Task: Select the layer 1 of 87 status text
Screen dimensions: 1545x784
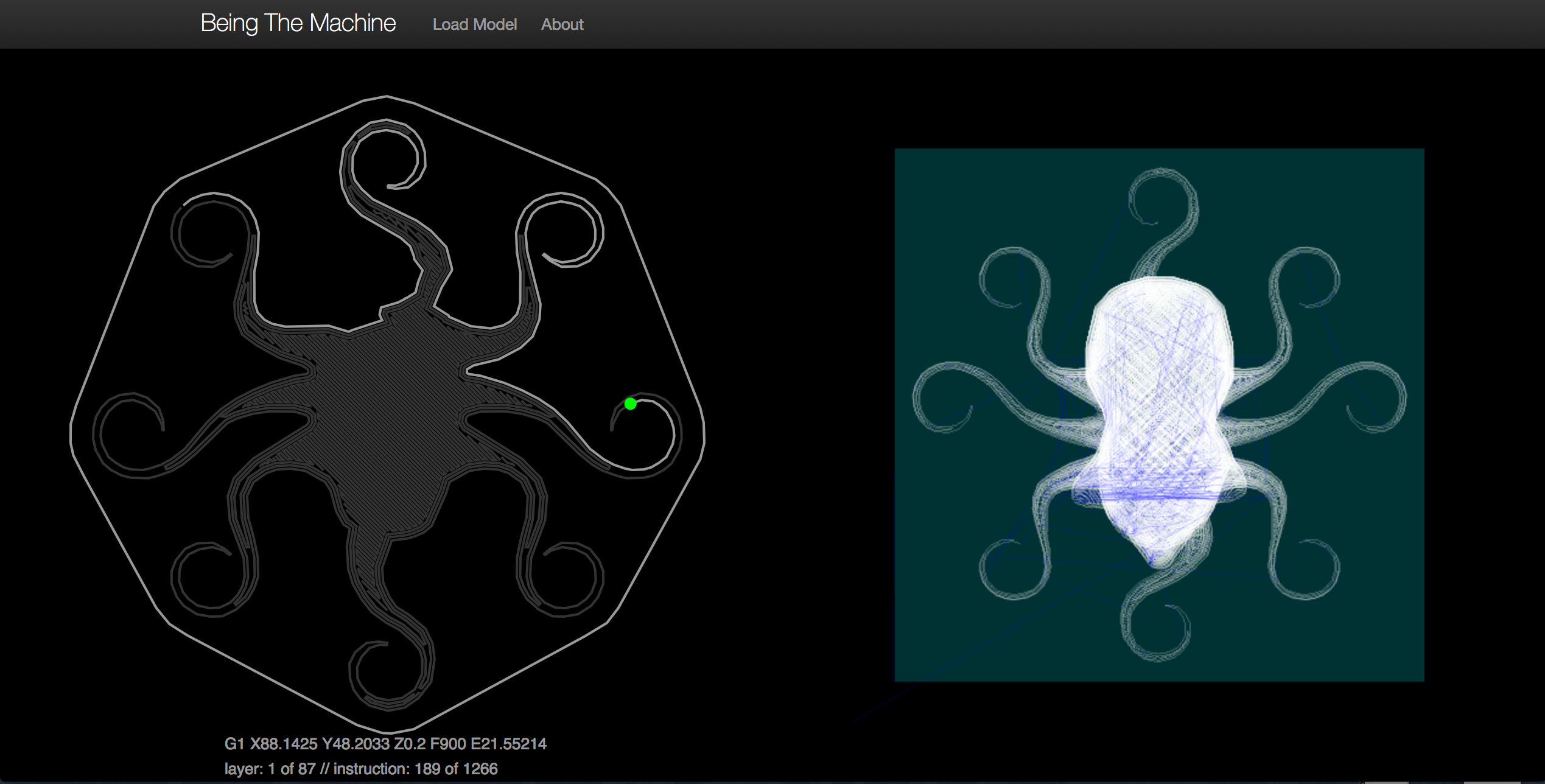Action: pos(361,769)
